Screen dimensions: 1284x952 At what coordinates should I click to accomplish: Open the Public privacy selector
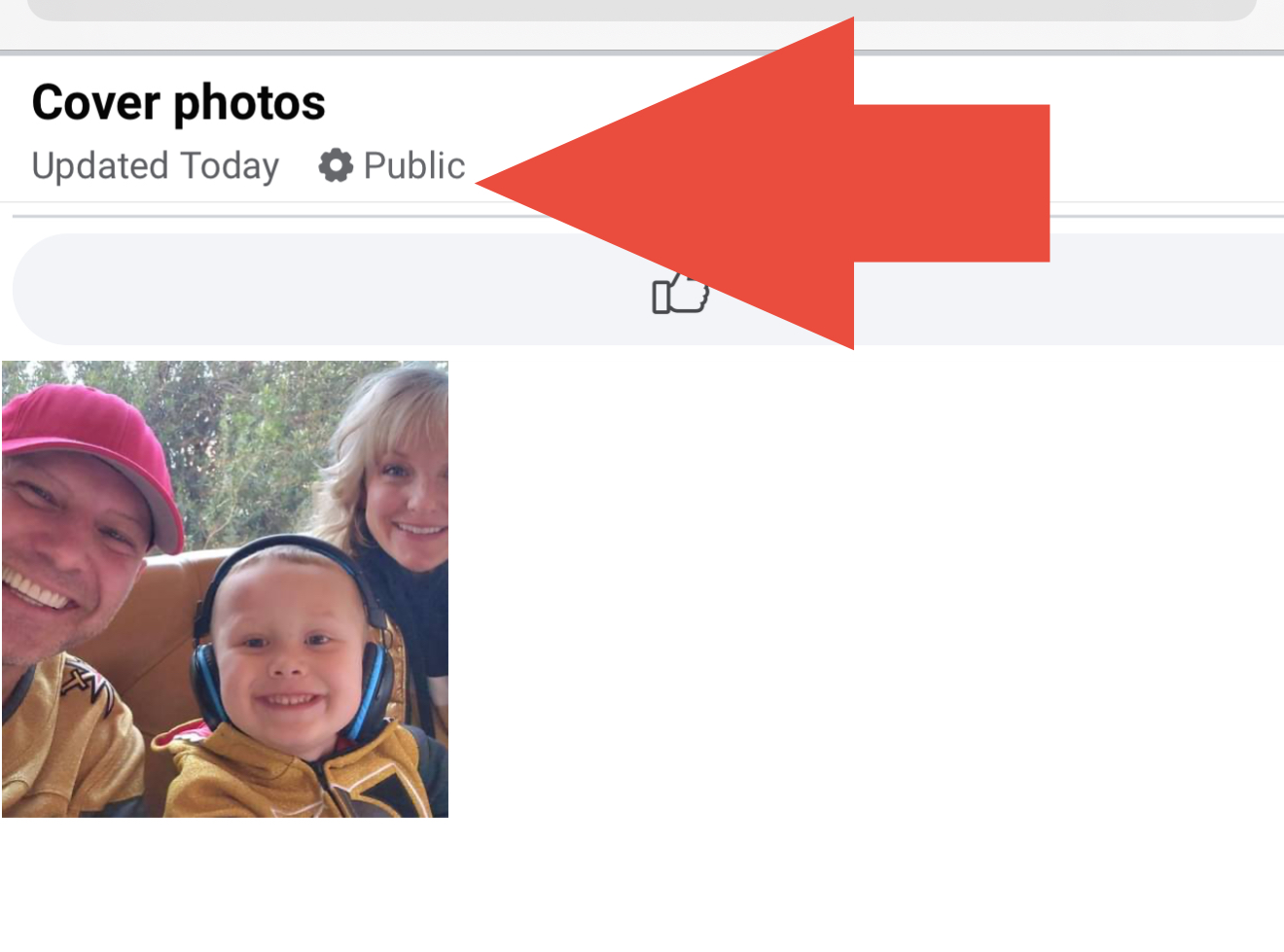click(392, 165)
